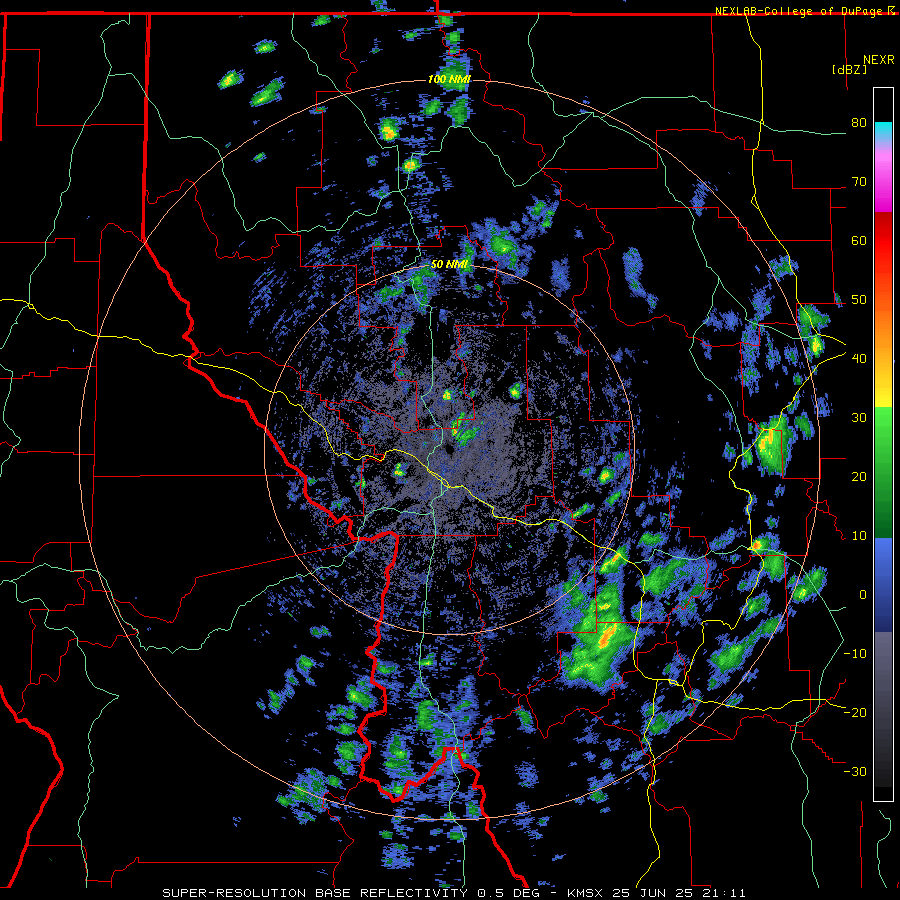Pick the red band of the color bar

click(x=883, y=241)
